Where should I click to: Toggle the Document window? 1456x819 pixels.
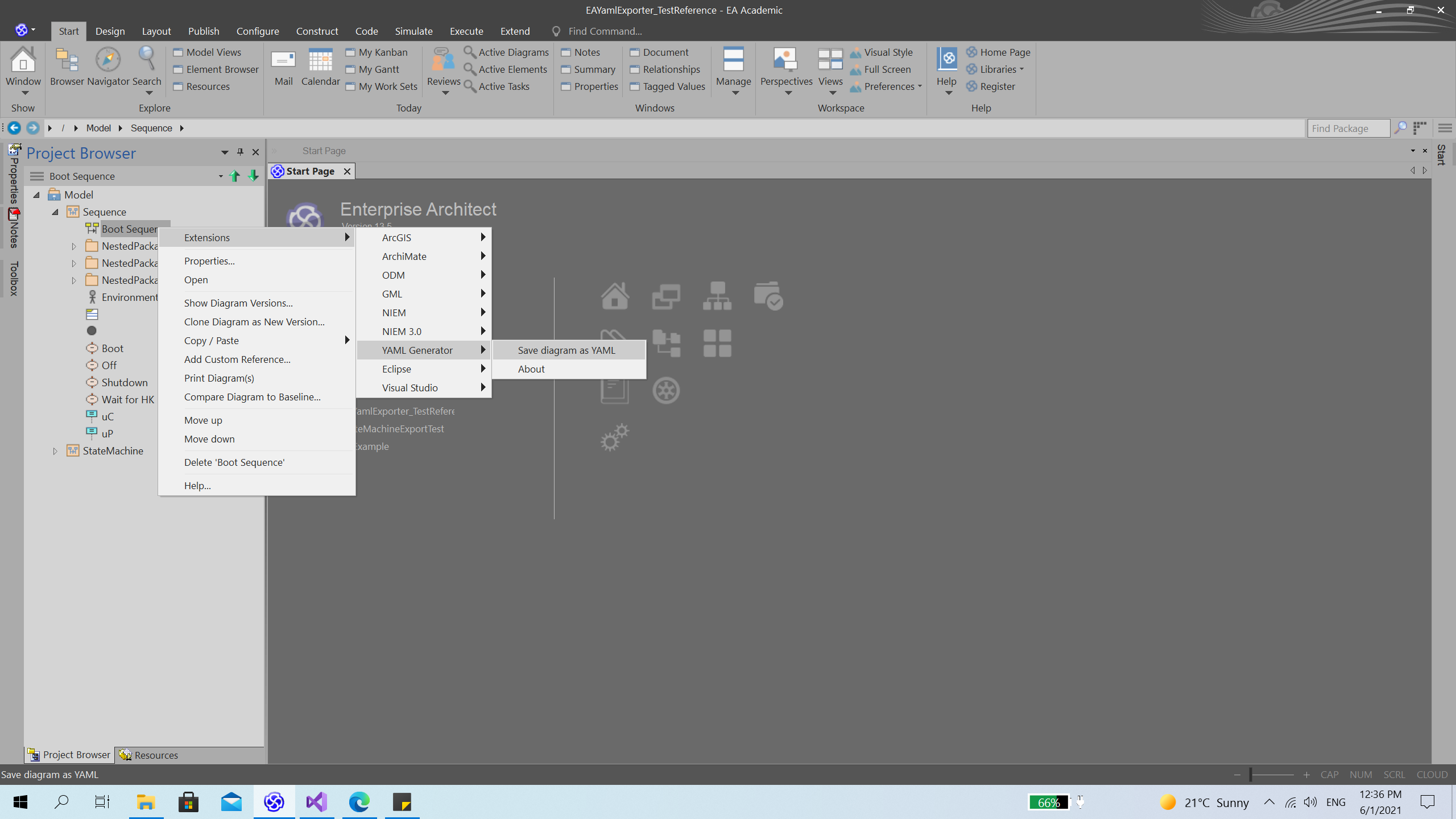click(x=659, y=52)
